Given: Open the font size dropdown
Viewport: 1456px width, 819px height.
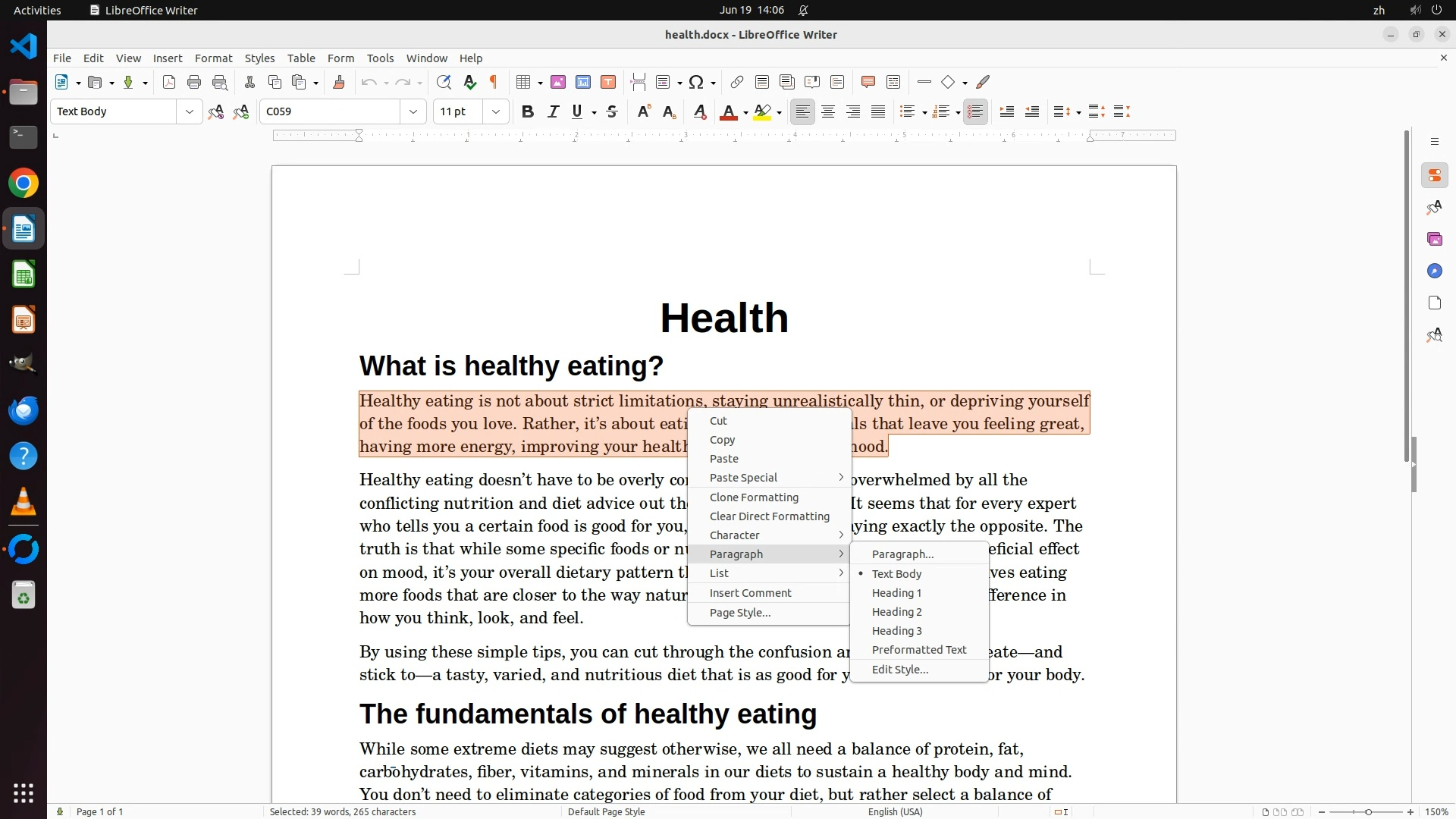Looking at the screenshot, I should tap(496, 112).
